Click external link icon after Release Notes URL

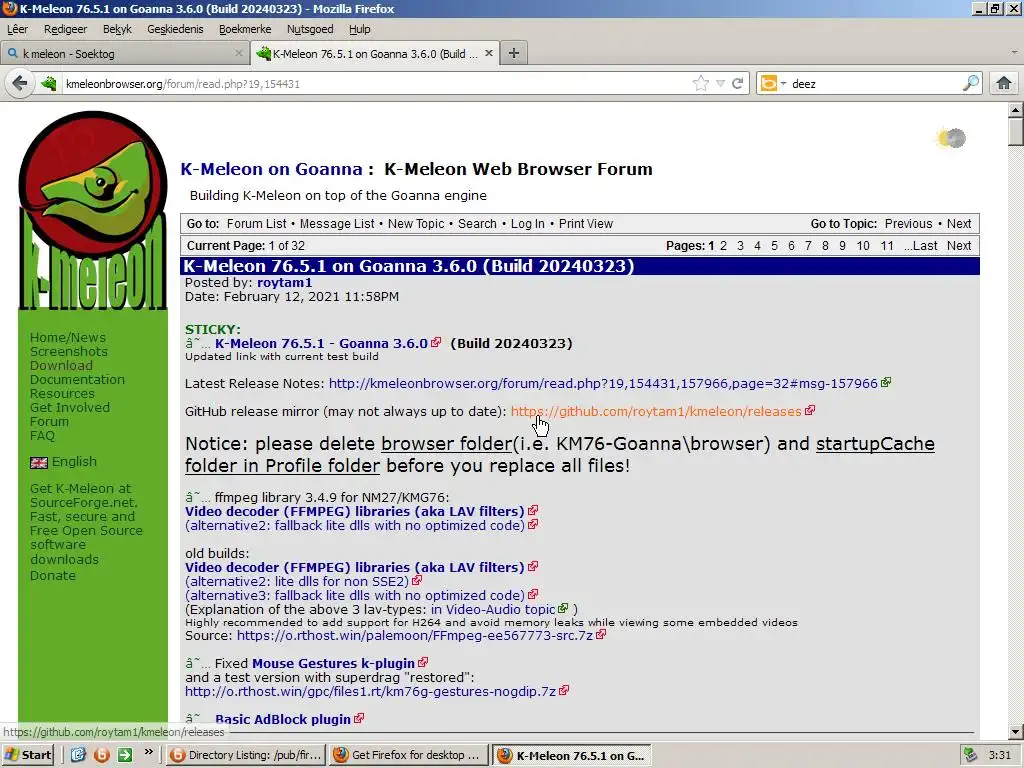pos(886,382)
